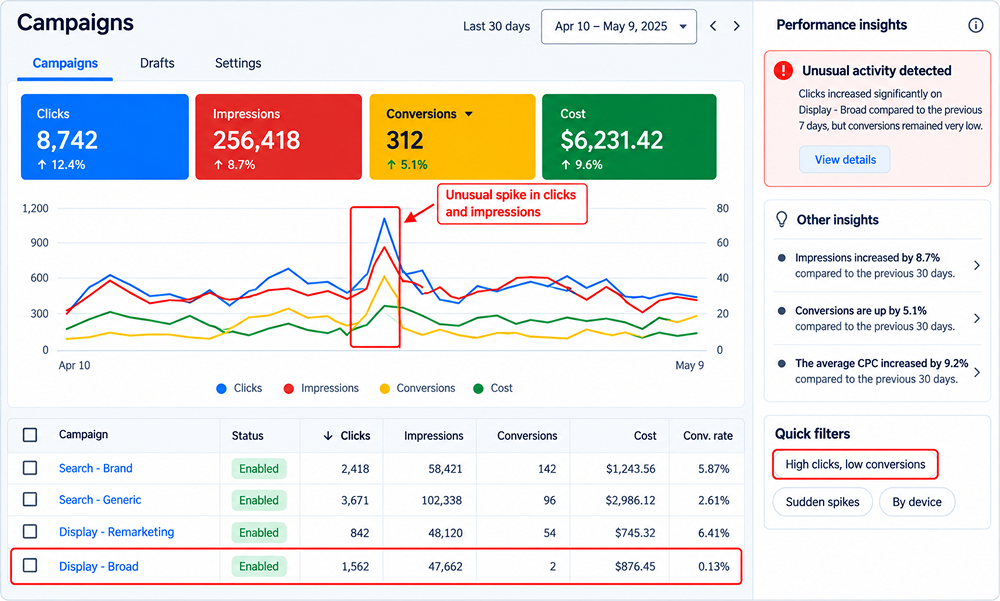This screenshot has width=1000, height=601.
Task: Expand the average CPC increased insight chevron
Action: (x=976, y=372)
